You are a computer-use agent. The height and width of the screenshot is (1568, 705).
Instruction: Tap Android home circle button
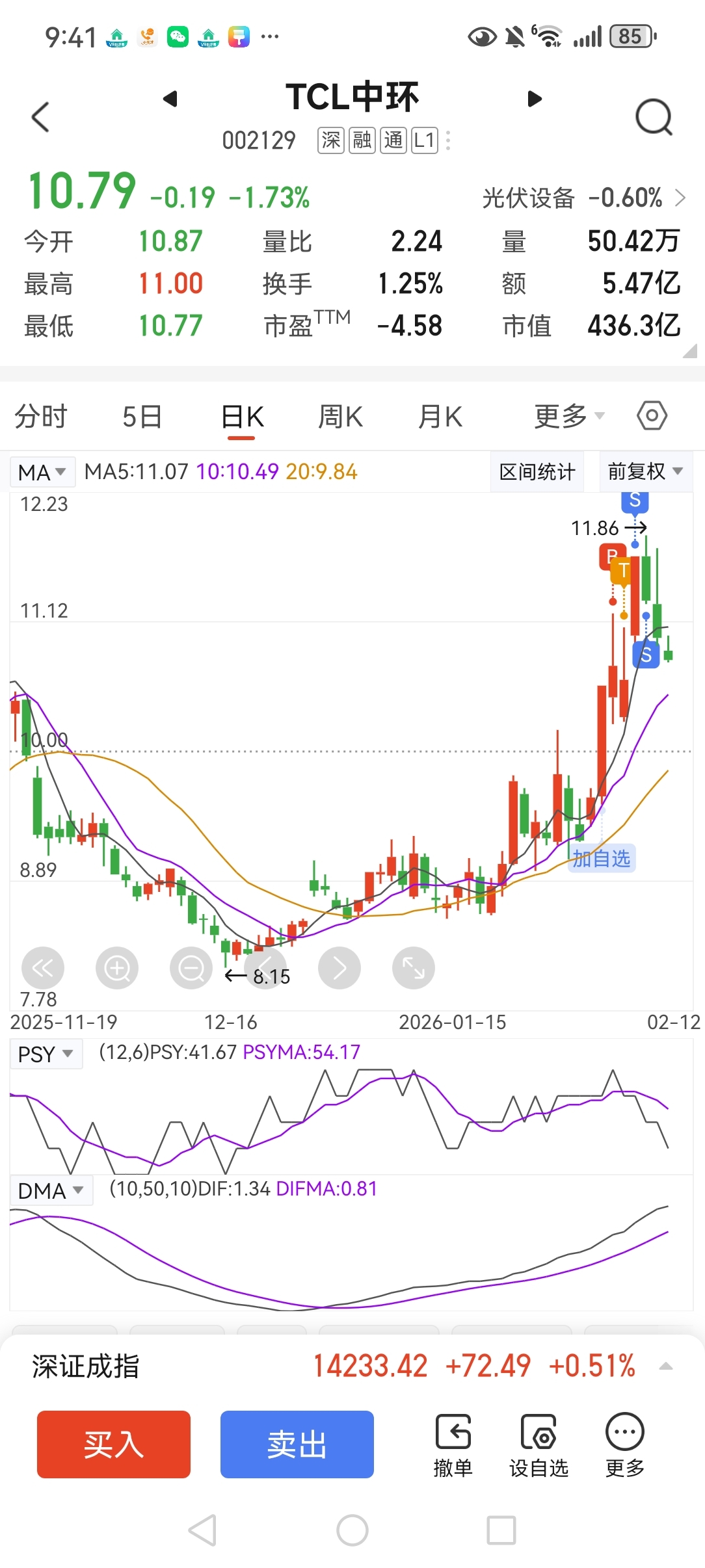[352, 1530]
